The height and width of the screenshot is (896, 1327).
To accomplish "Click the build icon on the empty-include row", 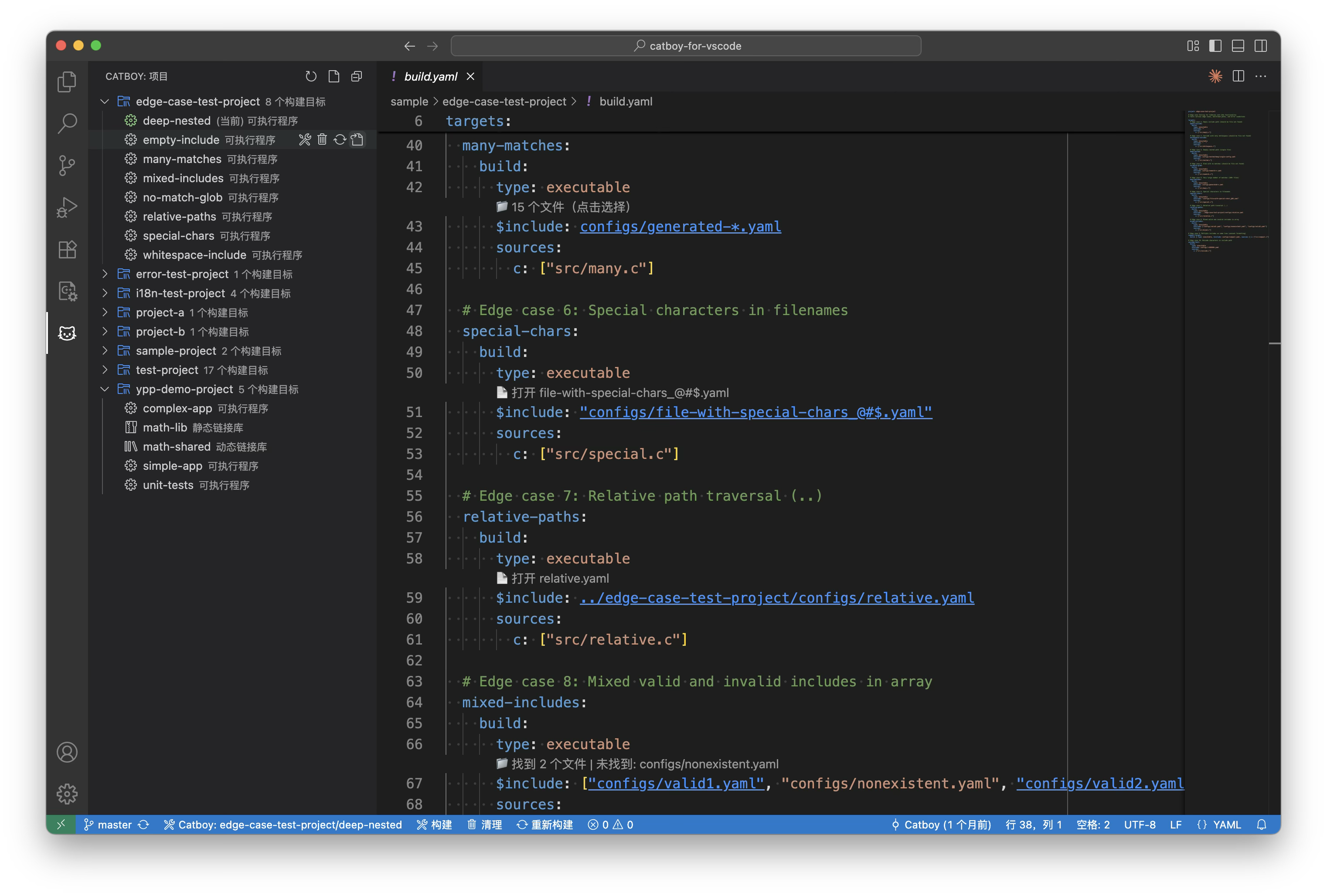I will tap(305, 140).
